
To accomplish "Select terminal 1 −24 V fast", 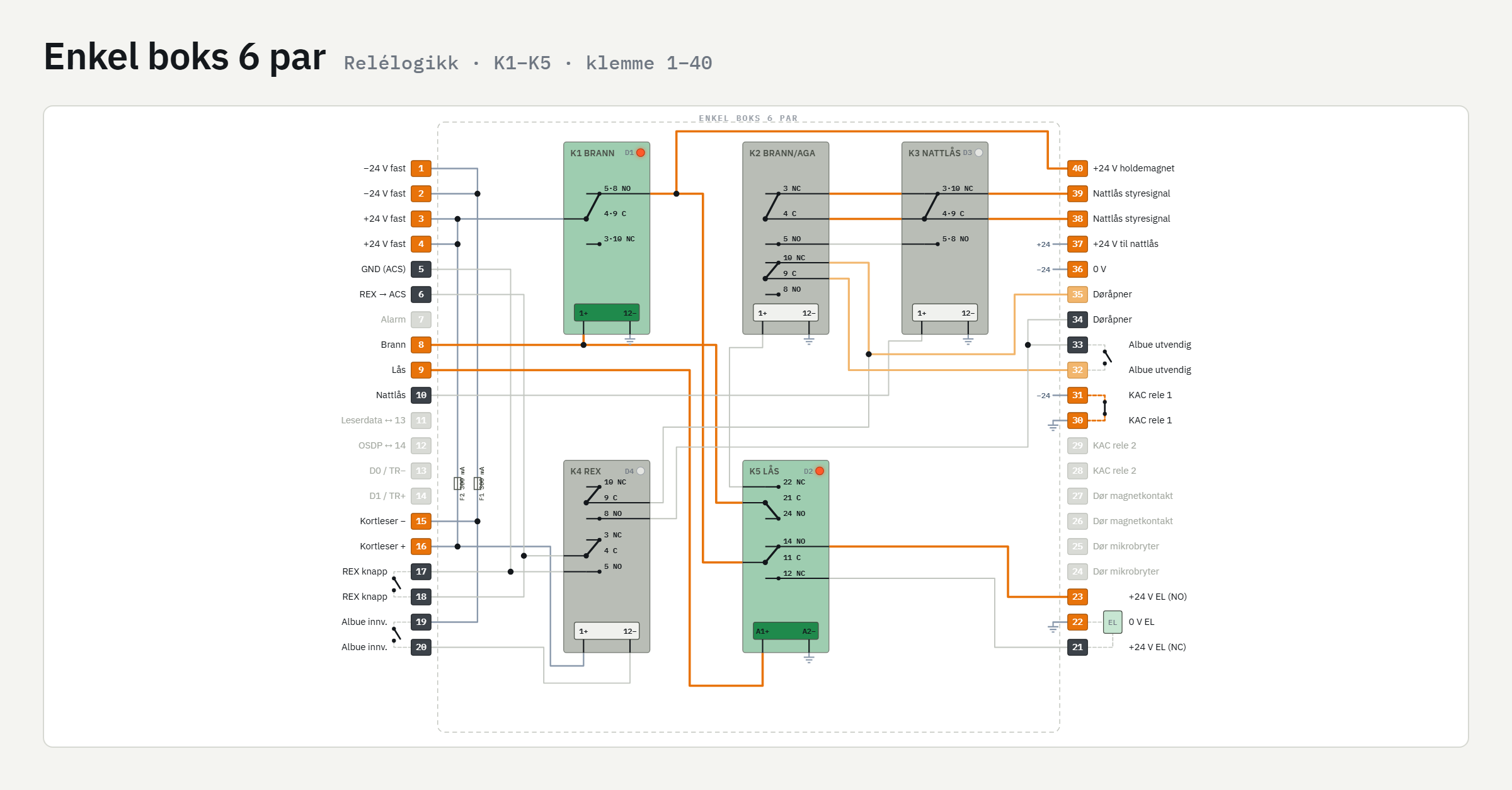I will tap(421, 168).
